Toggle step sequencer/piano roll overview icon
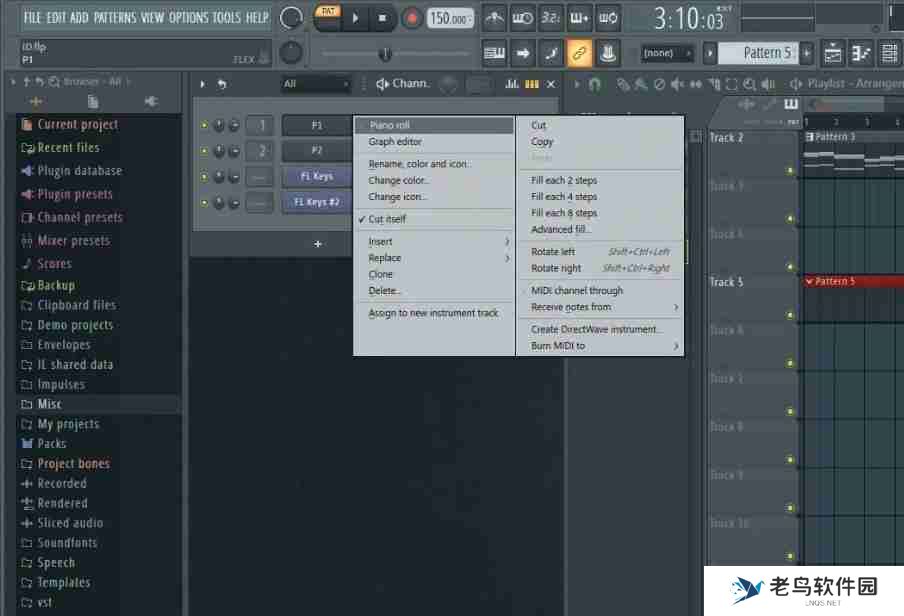904x616 pixels. pos(532,84)
